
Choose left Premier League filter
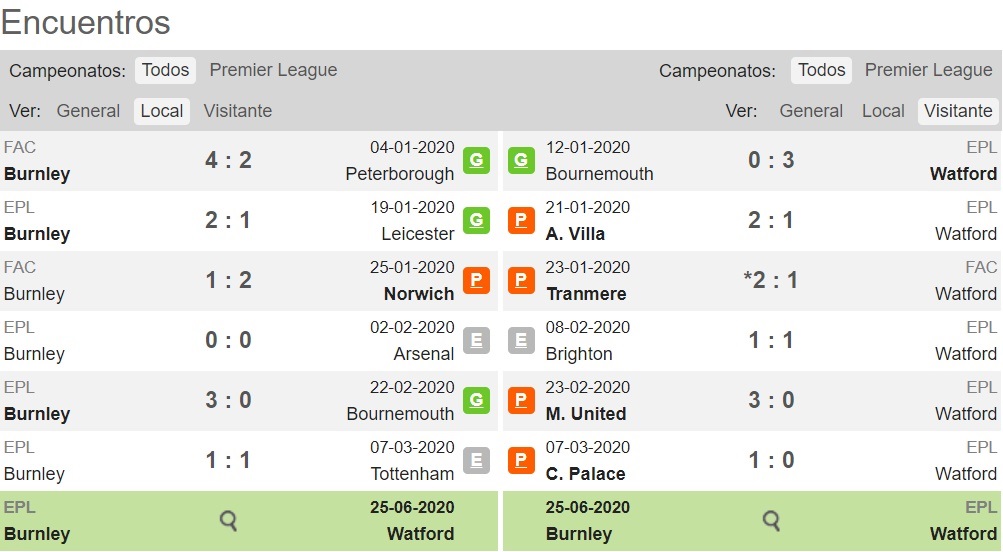pos(273,70)
